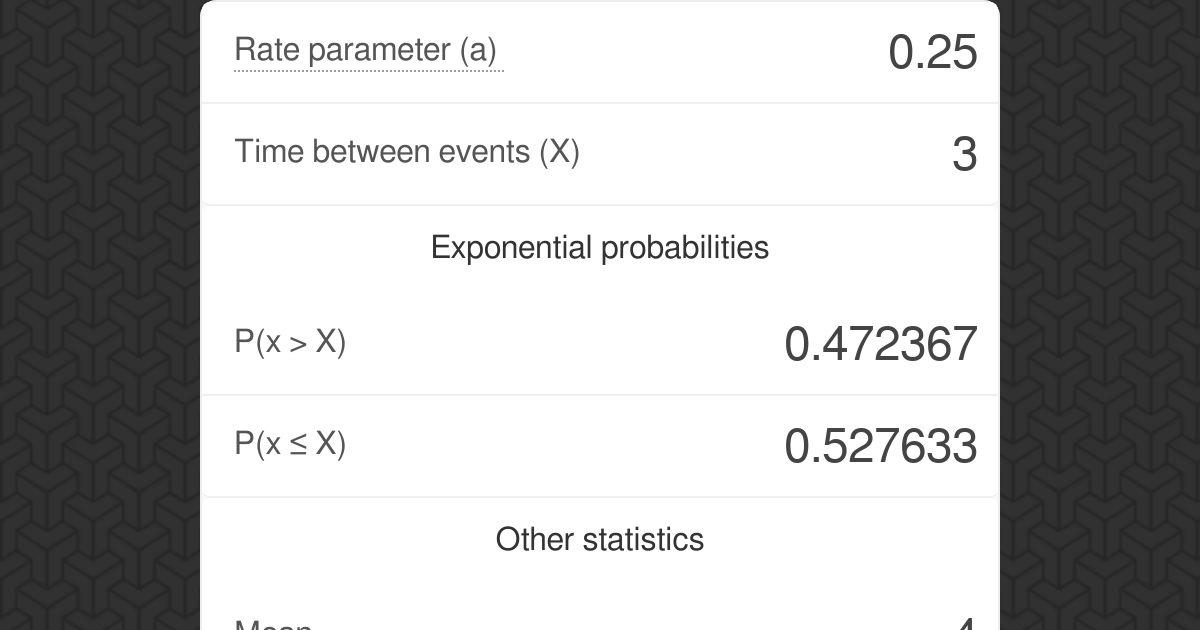Select the rate parameter value 0.25
The height and width of the screenshot is (630, 1200).
tap(933, 52)
